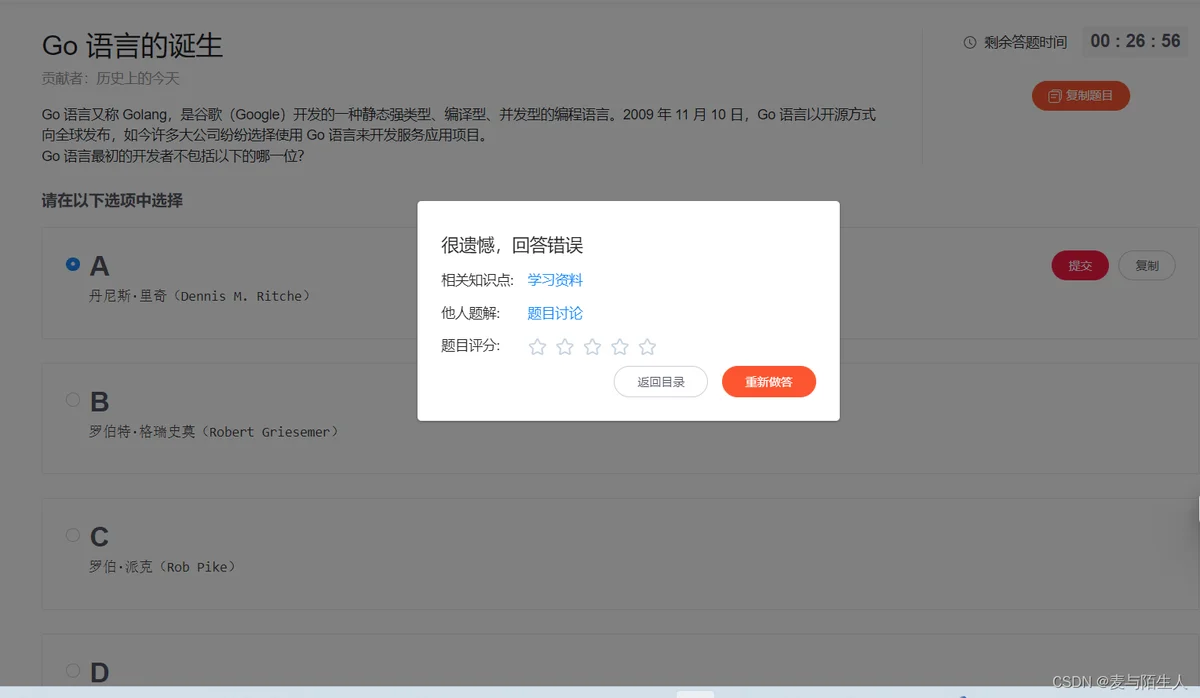Submit answer with 提交 button
This screenshot has width=1200, height=698.
point(1080,265)
